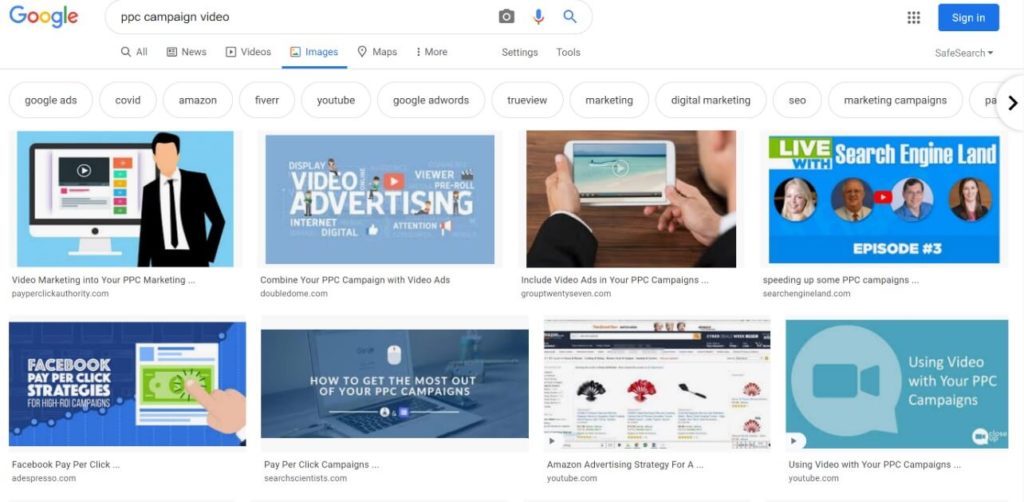1024x502 pixels.
Task: Filter by fiverr chip
Action: [x=266, y=101]
